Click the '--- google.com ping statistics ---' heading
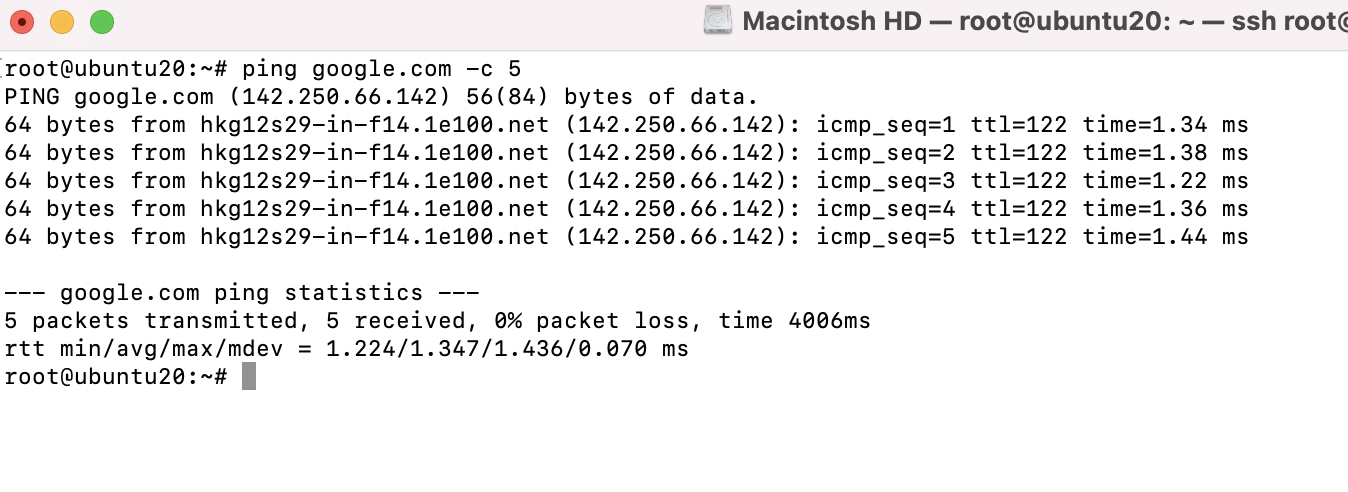This screenshot has height=492, width=1348. pos(242,293)
